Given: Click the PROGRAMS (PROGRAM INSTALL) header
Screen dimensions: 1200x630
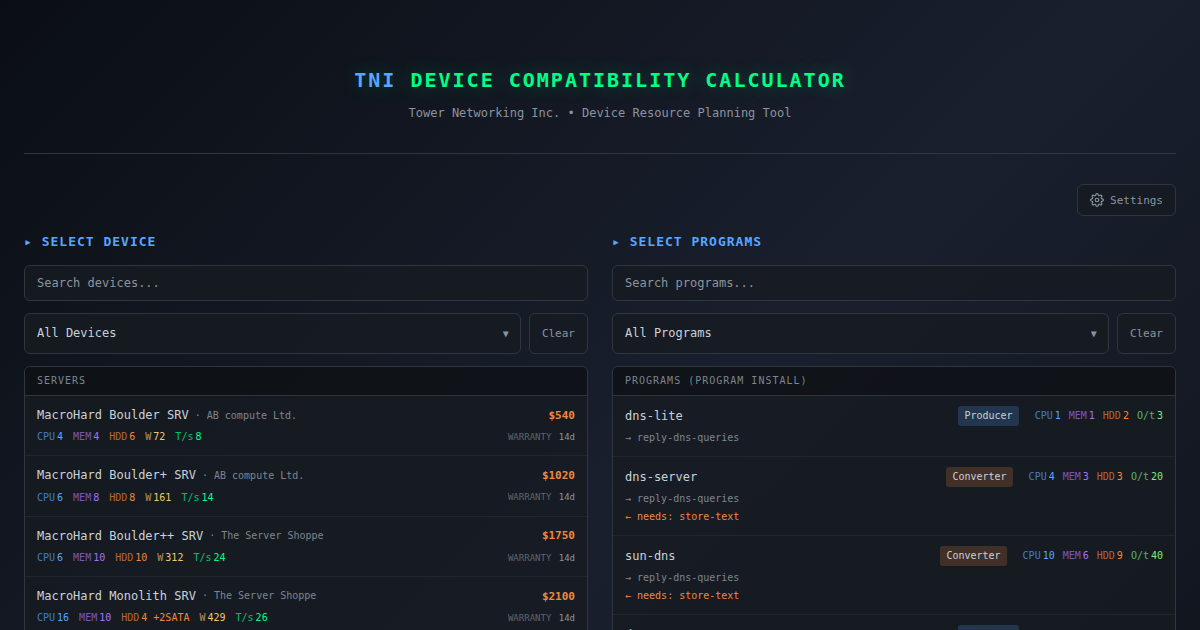Looking at the screenshot, I should [894, 381].
